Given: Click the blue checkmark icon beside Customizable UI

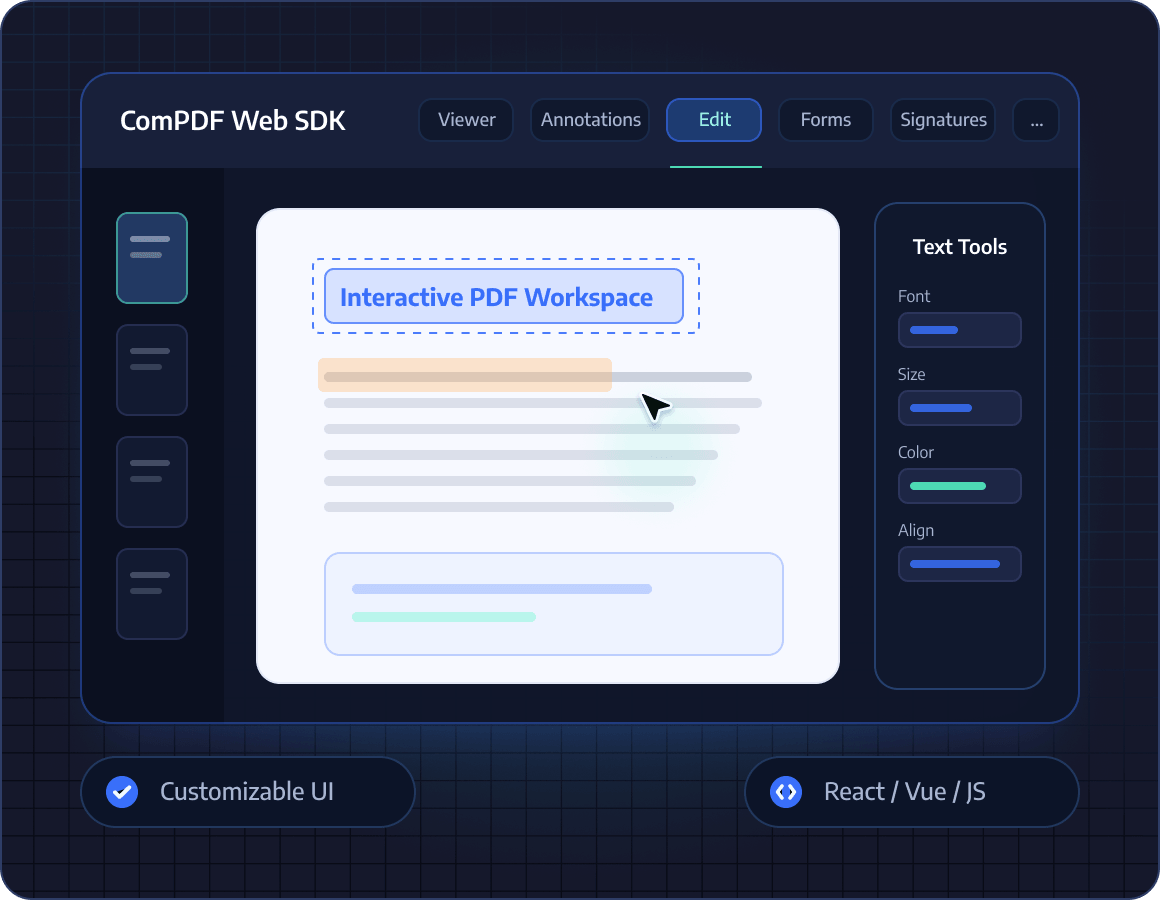Looking at the screenshot, I should pos(122,792).
